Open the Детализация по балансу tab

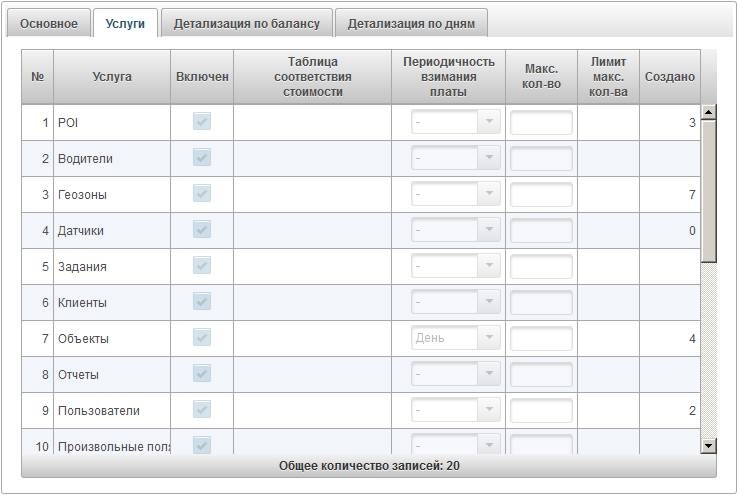click(246, 23)
